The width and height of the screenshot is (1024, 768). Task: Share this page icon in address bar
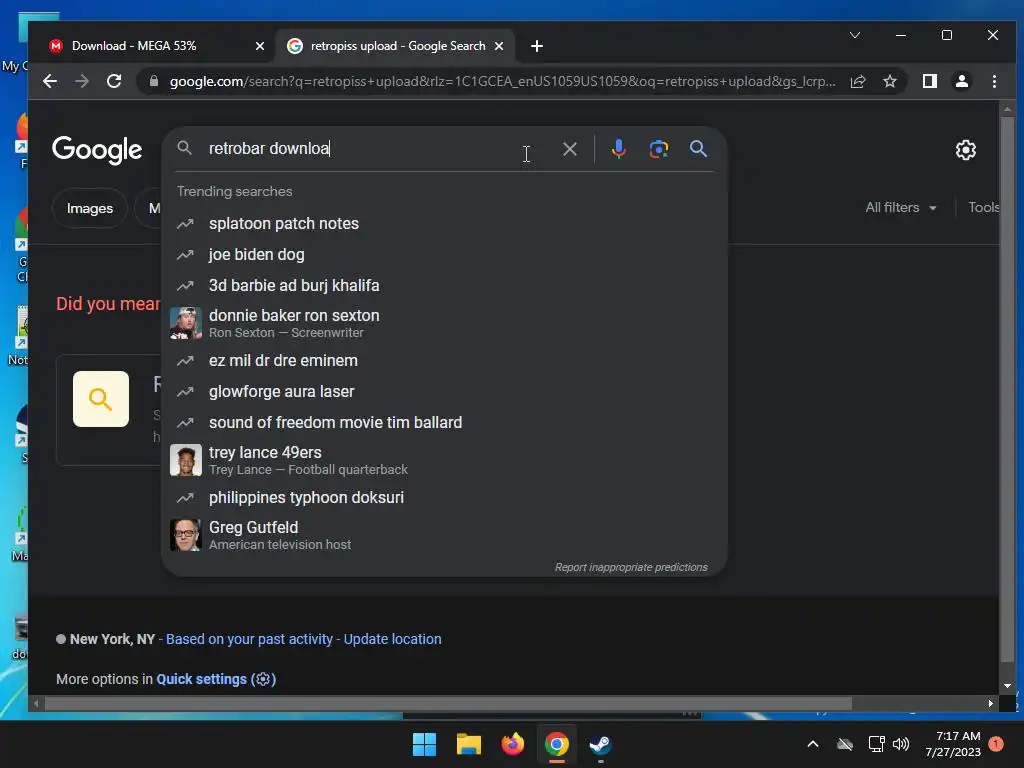pos(857,81)
